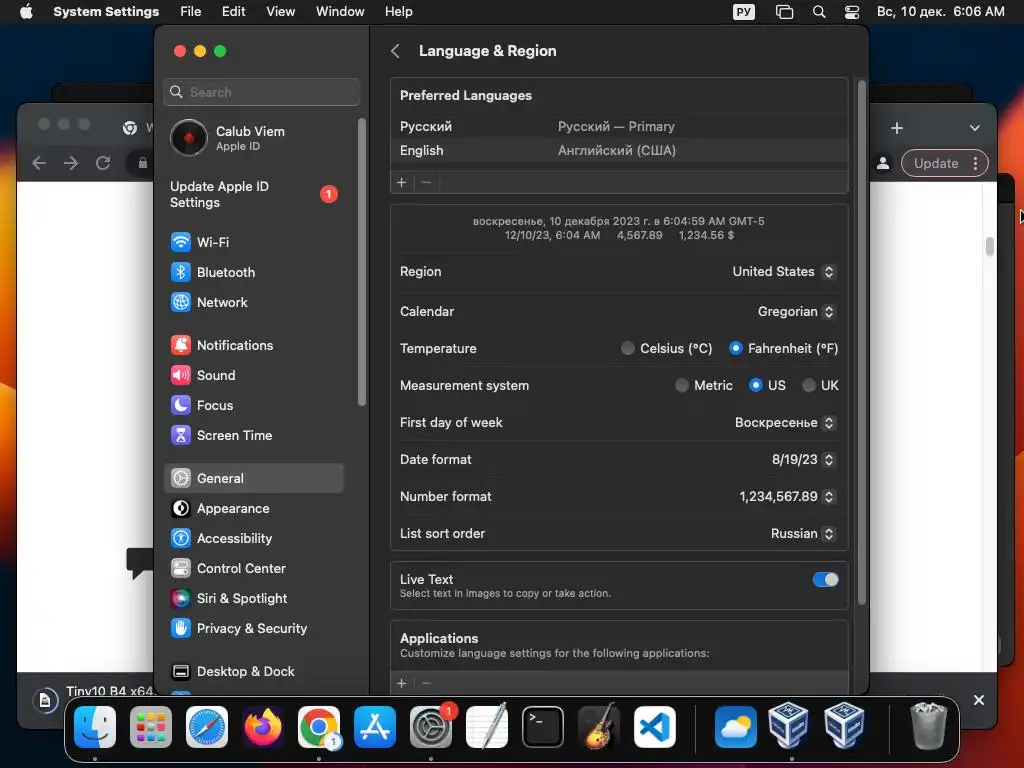Viewport: 1024px width, 768px height.
Task: Toggle the Live Text switch
Action: tap(825, 580)
